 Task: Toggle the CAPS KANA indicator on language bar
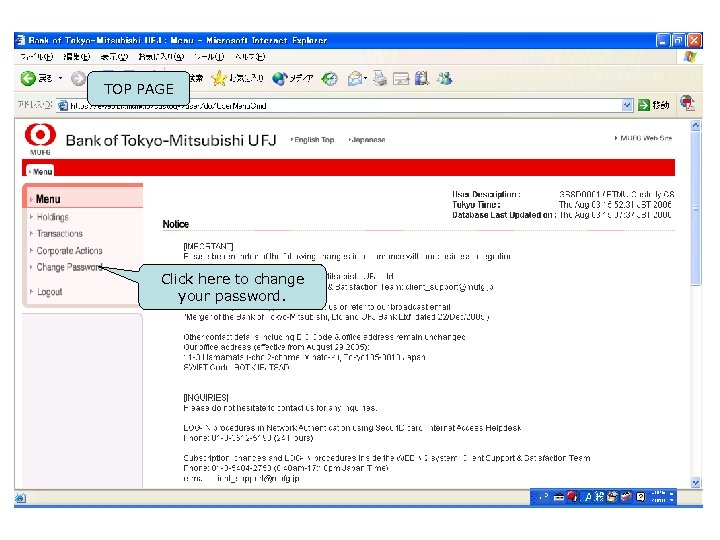(658, 497)
